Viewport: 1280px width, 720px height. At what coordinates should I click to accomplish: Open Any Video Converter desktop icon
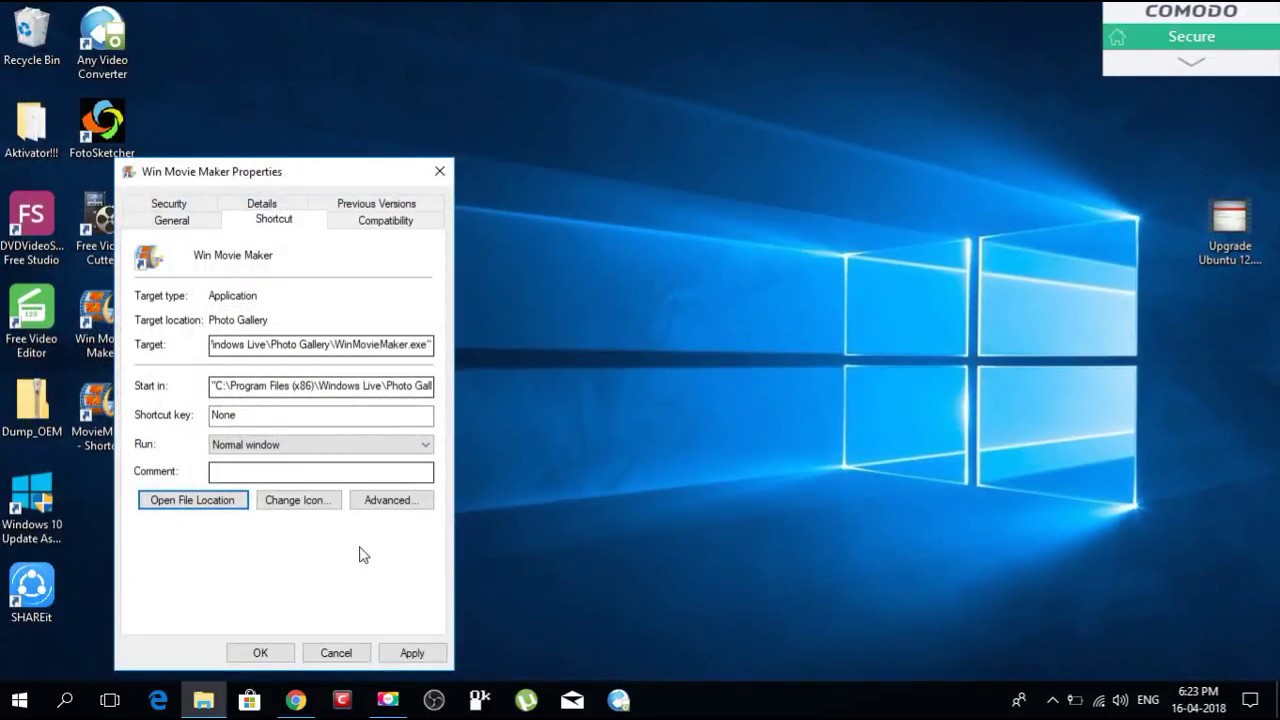(102, 44)
